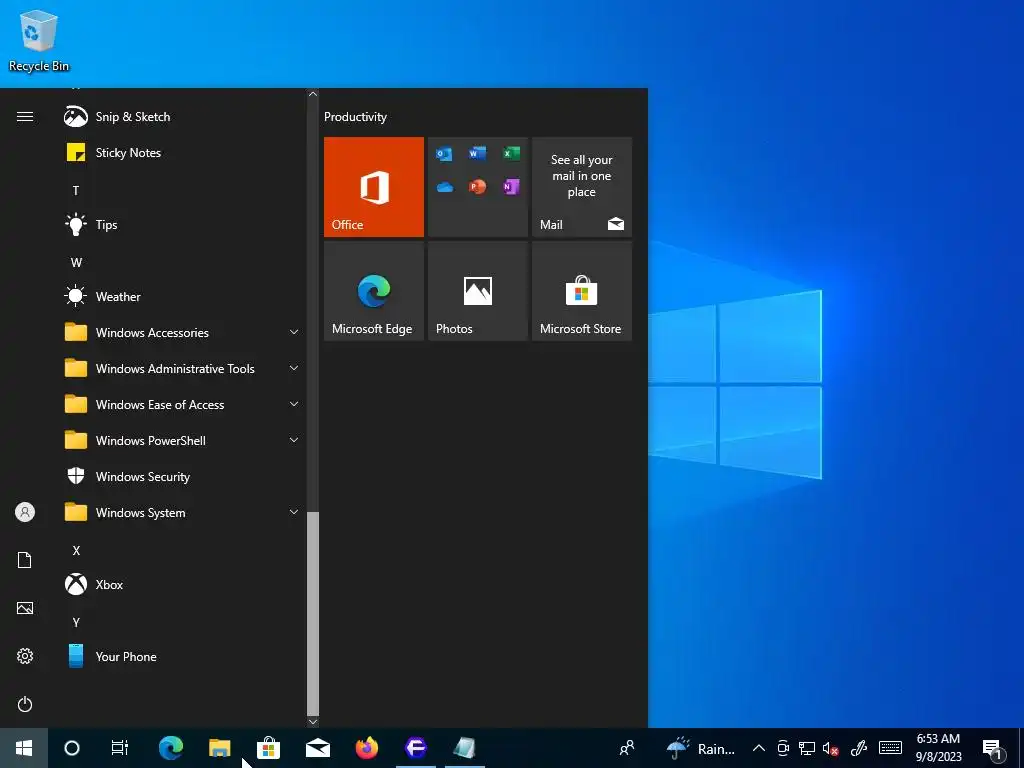Click the muted volume tray icon
The image size is (1024, 768).
[x=831, y=748]
